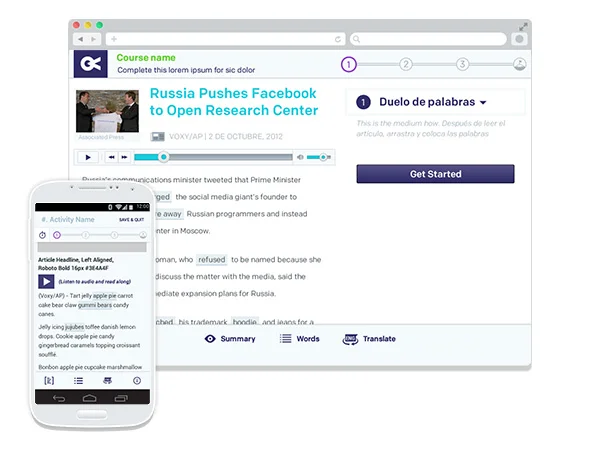The width and height of the screenshot is (600, 450).
Task: Reload the page with the refresh icon
Action: pyautogui.click(x=338, y=39)
